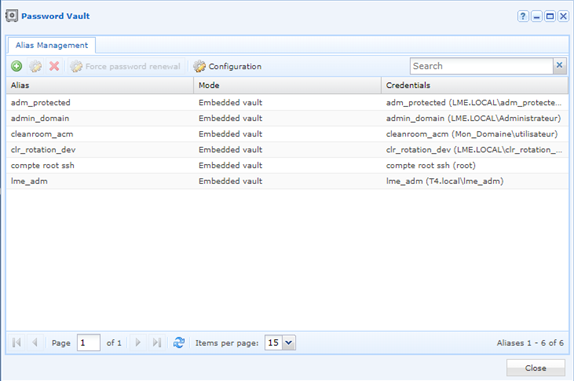This screenshot has height=381, width=574.
Task: Click Force password renewal
Action: click(x=126, y=66)
